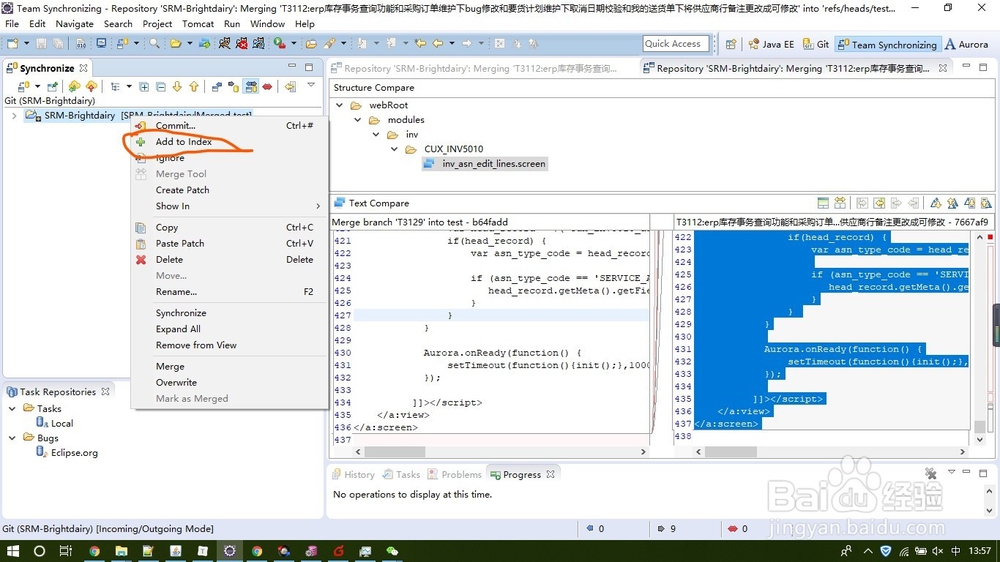Click the Push icon in Synchronize toolbar
The image size is (1000, 562).
tap(91, 86)
